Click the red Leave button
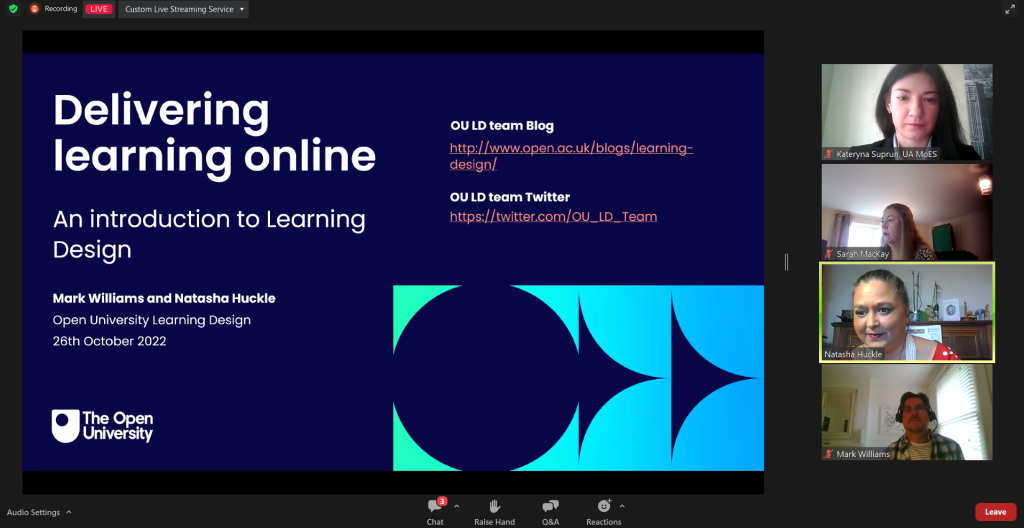The width and height of the screenshot is (1024, 528). pyautogui.click(x=995, y=512)
